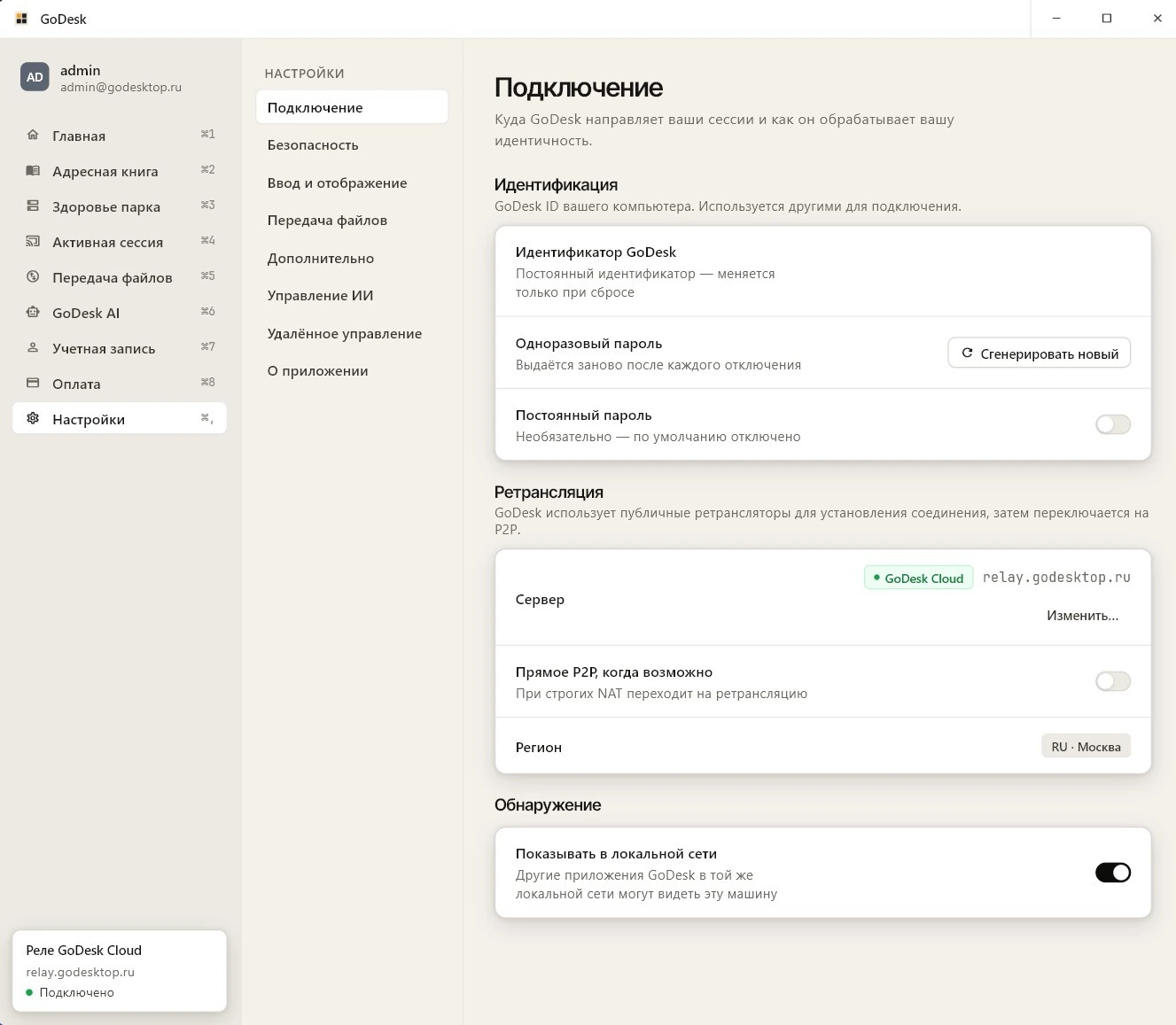This screenshot has height=1025, width=1176.
Task: Disable Показывать в локальной сети switch
Action: point(1113,873)
